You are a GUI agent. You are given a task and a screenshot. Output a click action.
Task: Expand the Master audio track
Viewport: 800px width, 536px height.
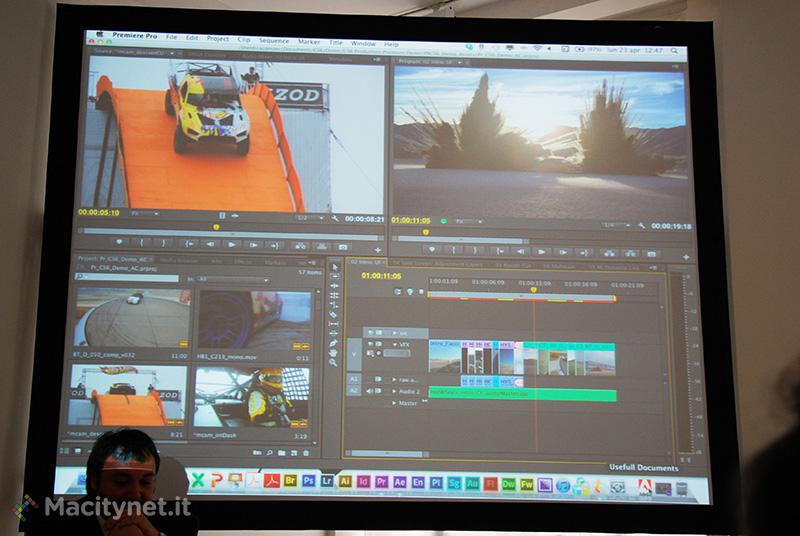[x=394, y=403]
